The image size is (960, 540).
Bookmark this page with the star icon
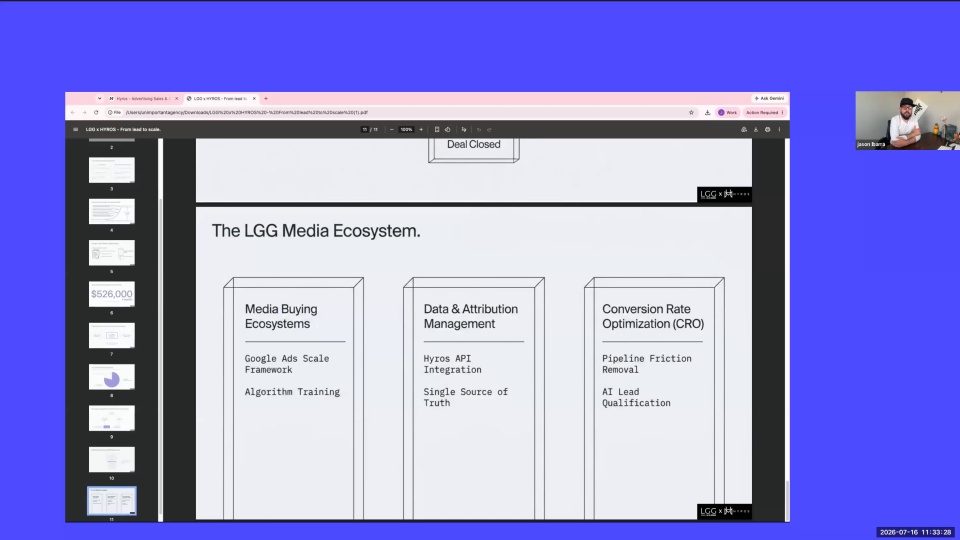tap(691, 113)
